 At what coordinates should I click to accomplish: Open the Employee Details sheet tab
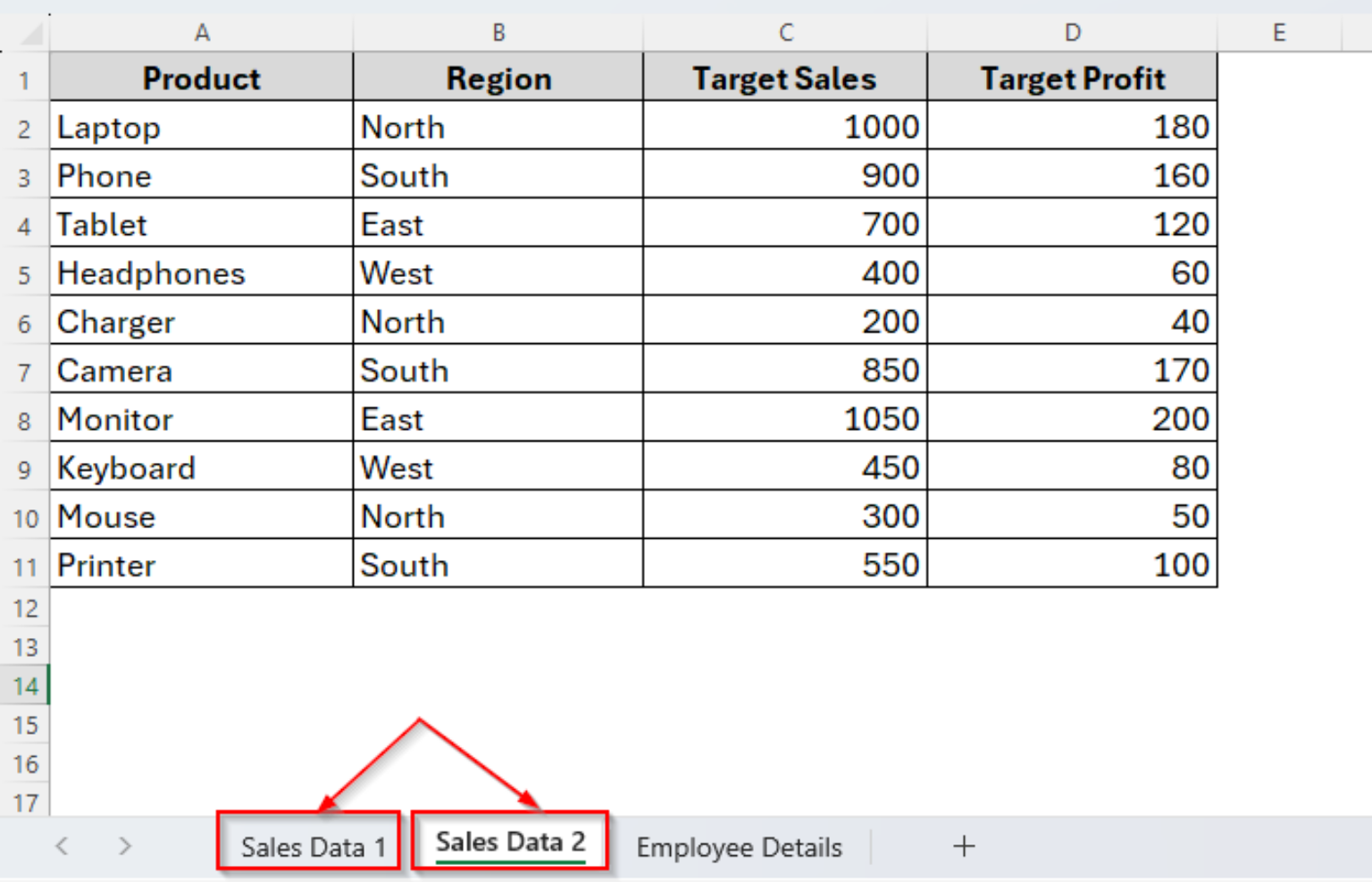coord(739,845)
